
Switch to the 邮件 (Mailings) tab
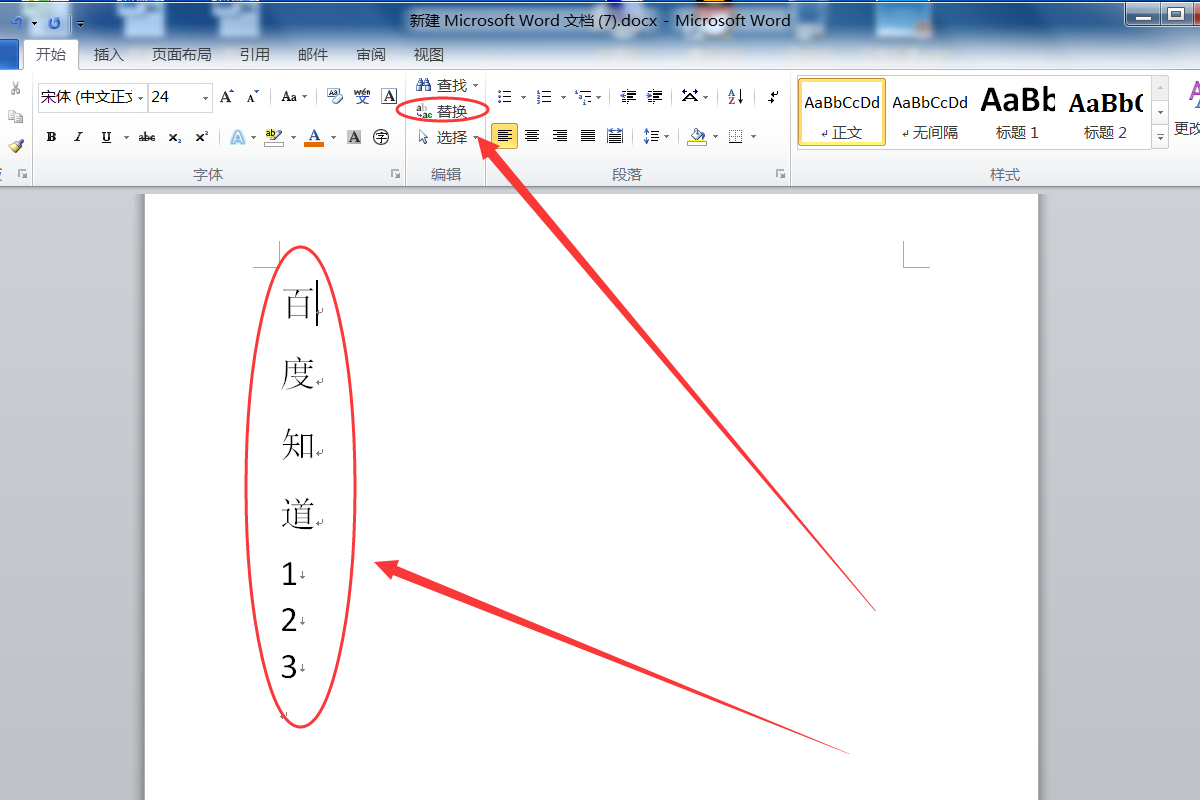[x=313, y=55]
